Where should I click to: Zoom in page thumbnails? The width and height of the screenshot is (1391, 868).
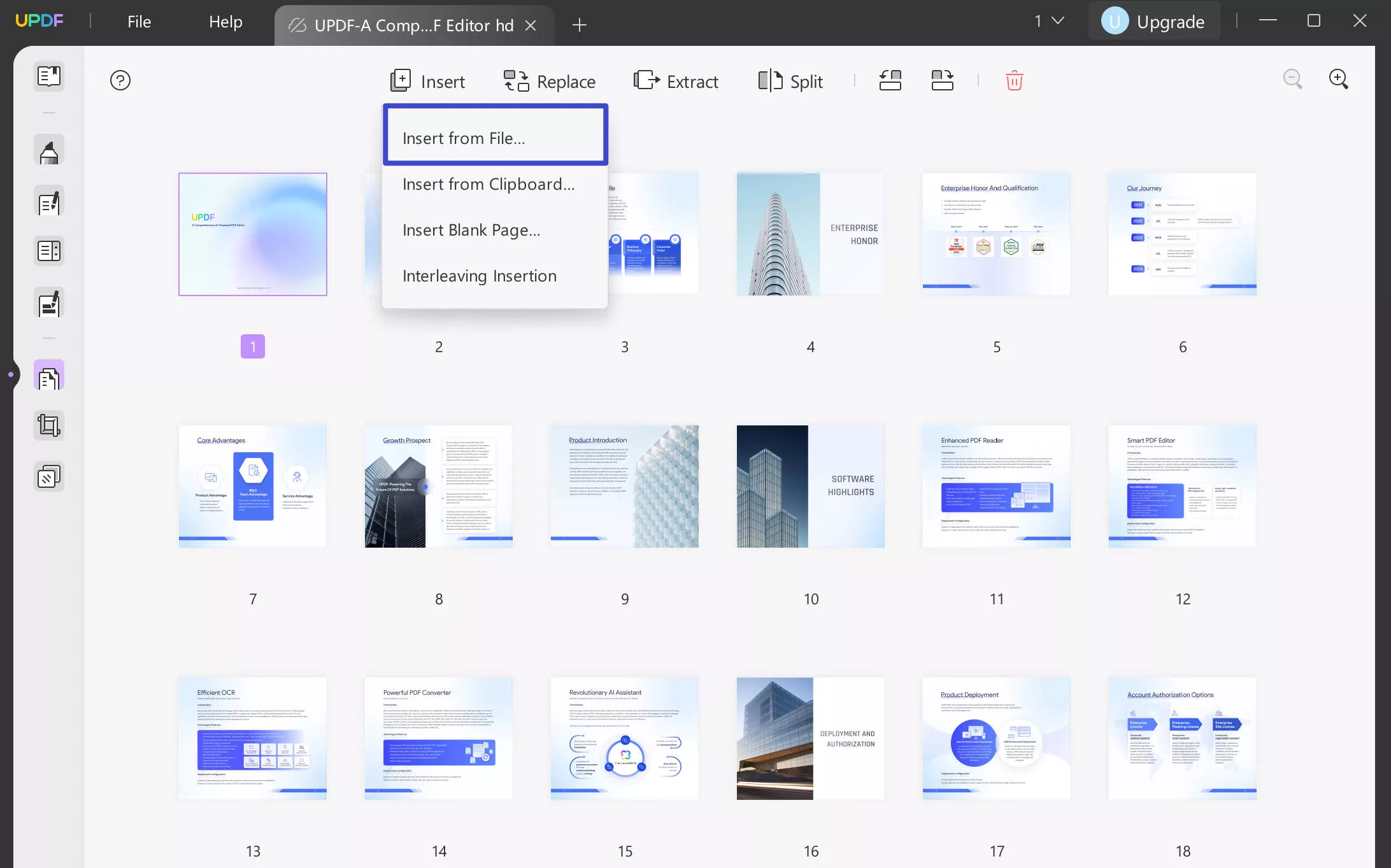tap(1338, 79)
